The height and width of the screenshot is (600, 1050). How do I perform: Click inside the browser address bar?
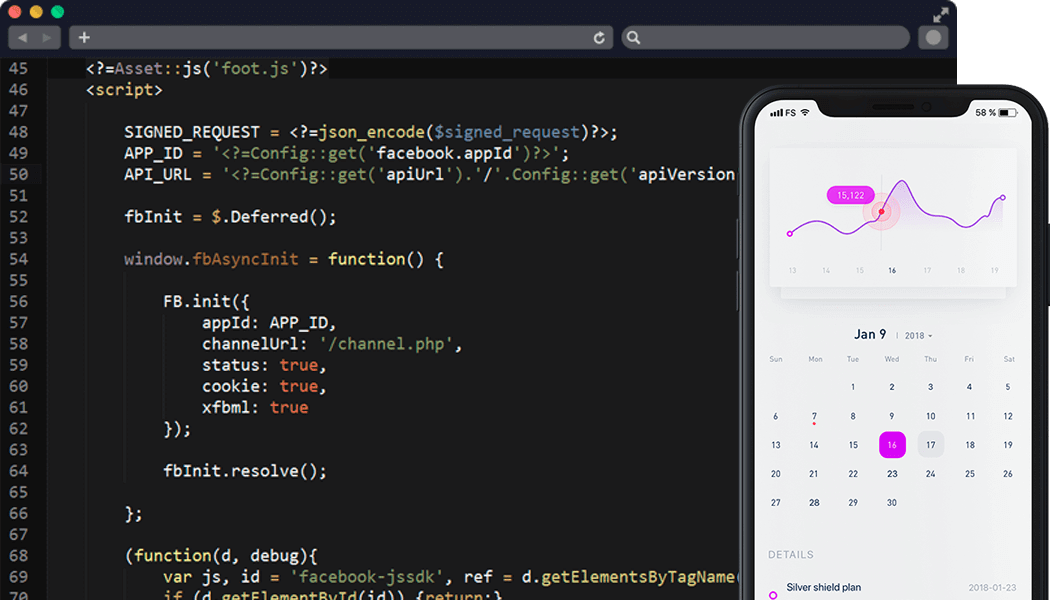pos(340,38)
